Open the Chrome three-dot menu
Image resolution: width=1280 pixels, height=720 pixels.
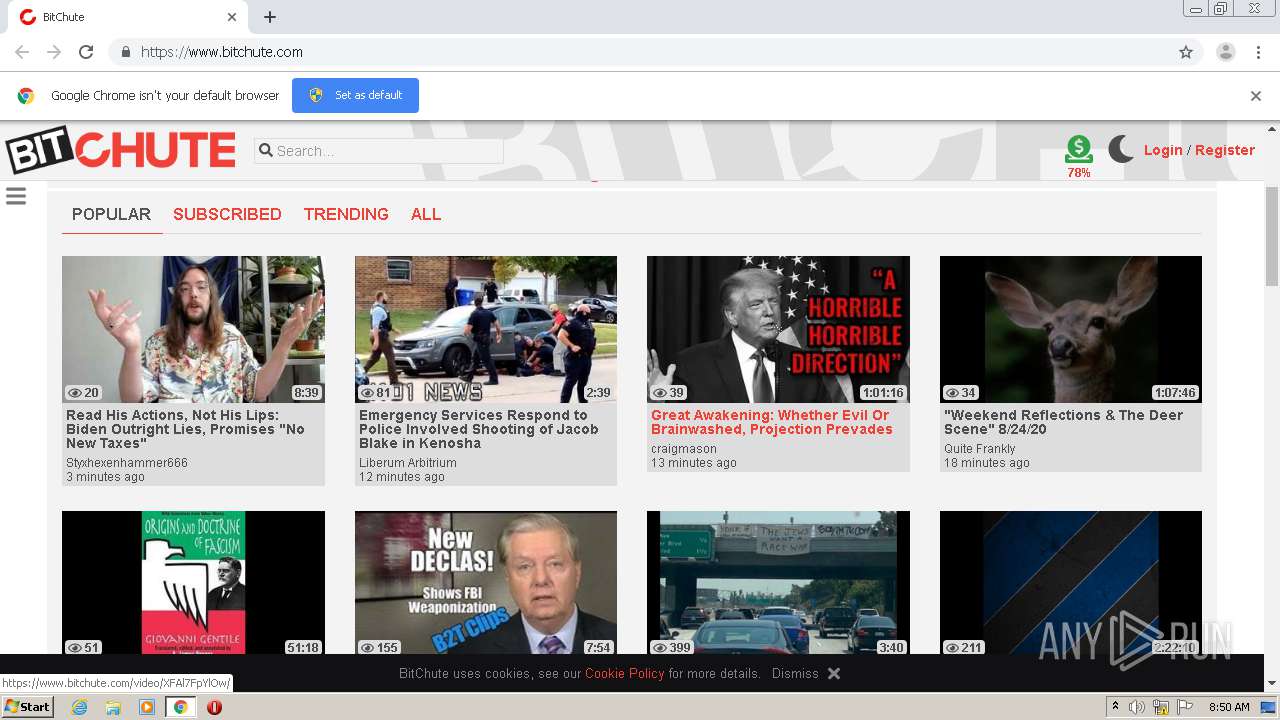pyautogui.click(x=1258, y=52)
